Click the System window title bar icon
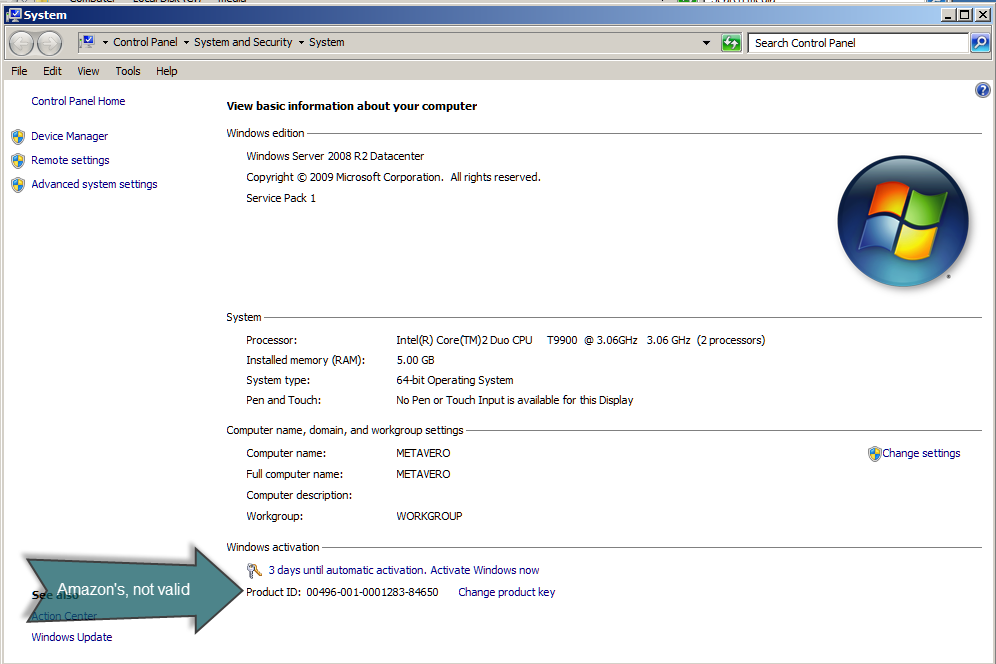 (13, 15)
